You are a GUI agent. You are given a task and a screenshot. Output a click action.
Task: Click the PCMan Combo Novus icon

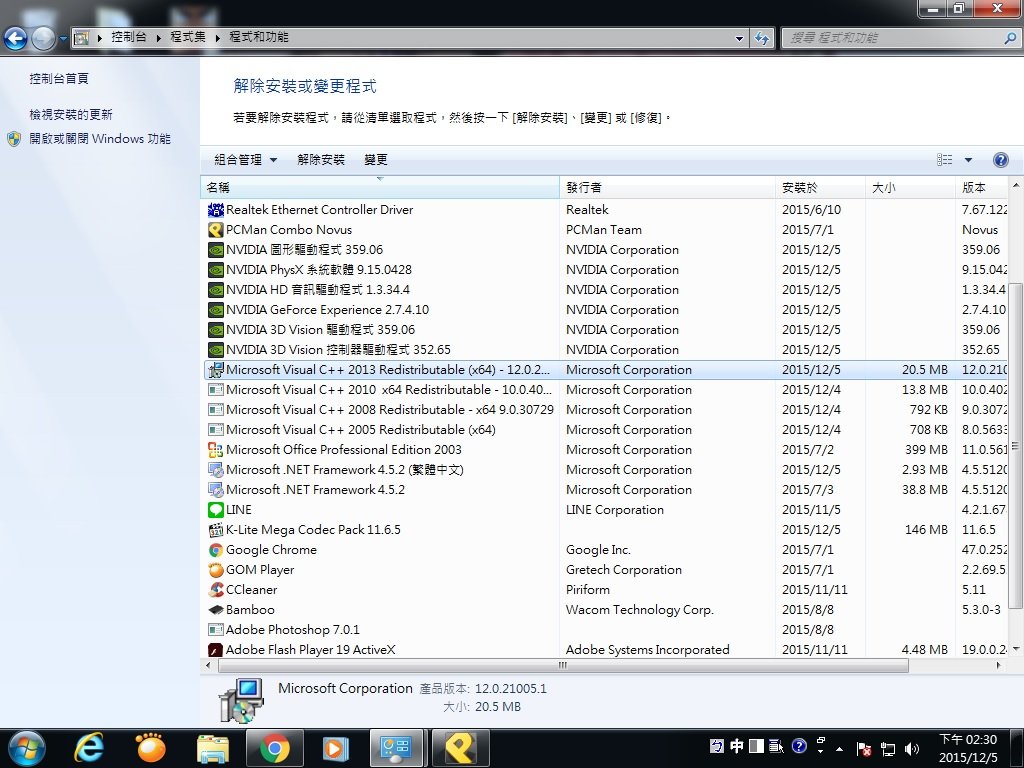(216, 230)
